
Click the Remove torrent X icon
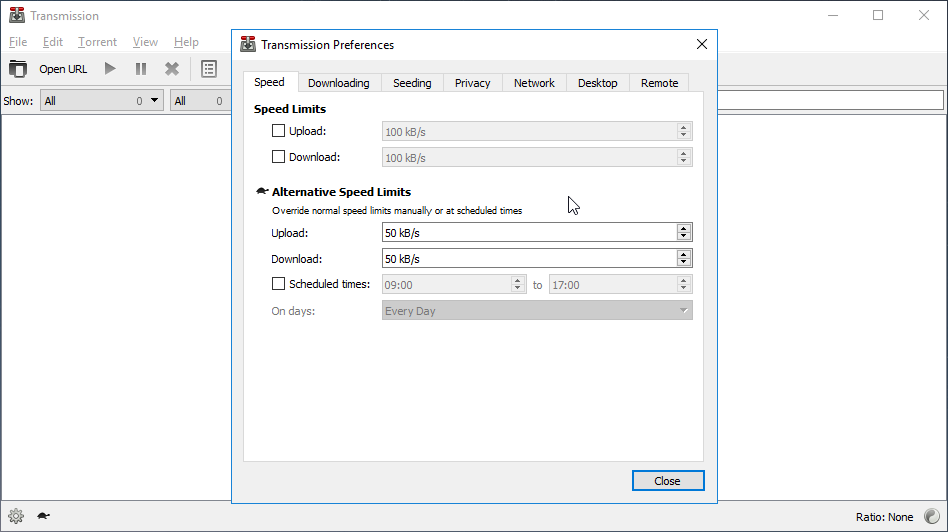coord(172,69)
